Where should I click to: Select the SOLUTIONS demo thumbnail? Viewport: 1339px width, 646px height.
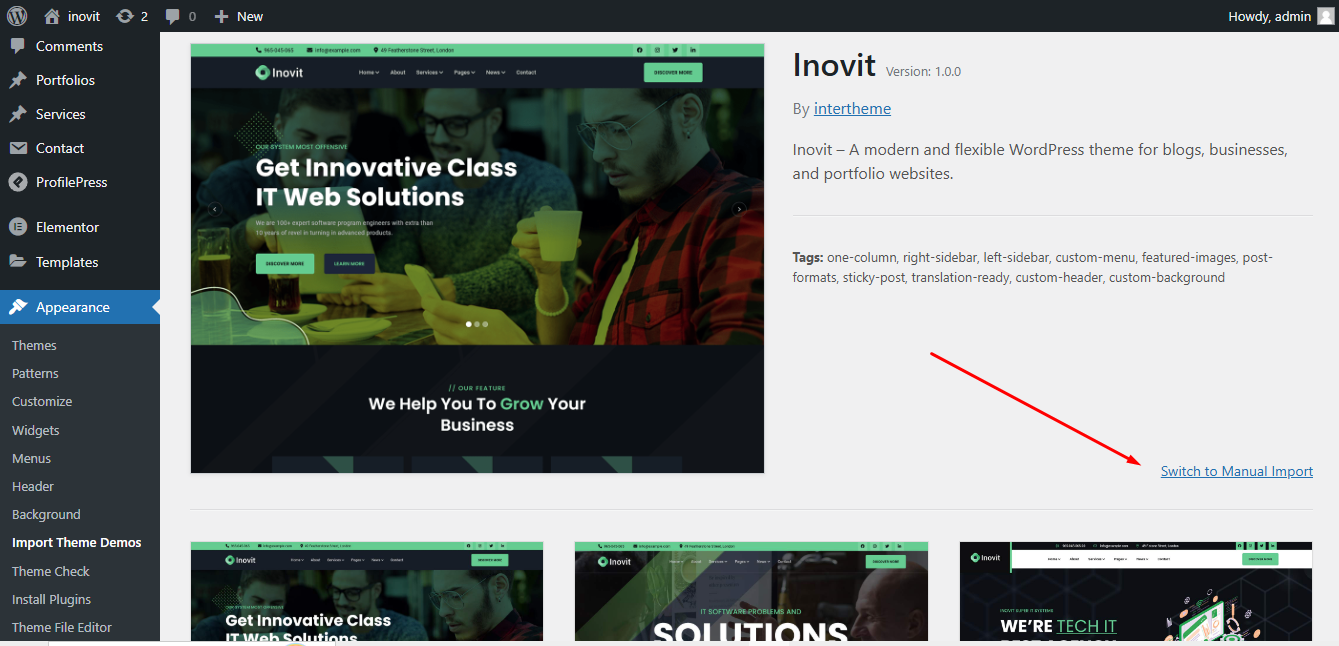pos(751,591)
